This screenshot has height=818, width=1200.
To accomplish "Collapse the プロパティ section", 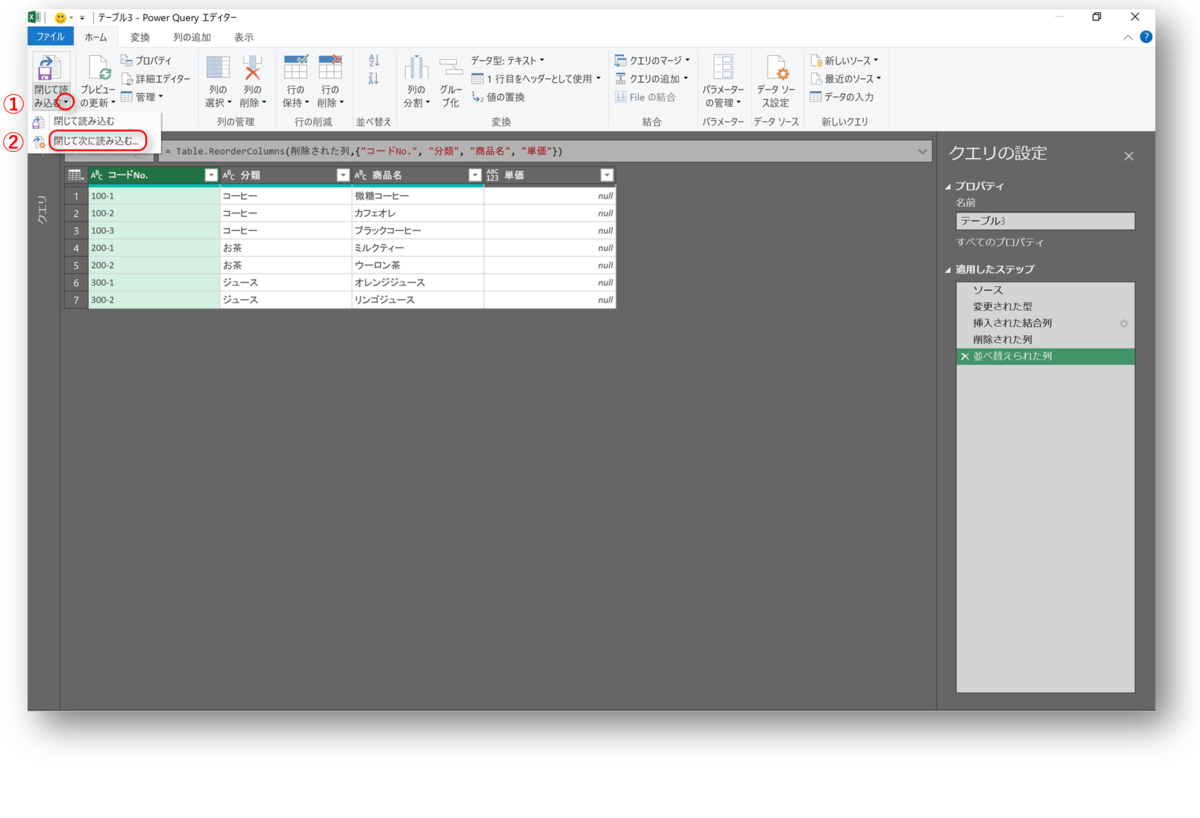I will click(949, 186).
